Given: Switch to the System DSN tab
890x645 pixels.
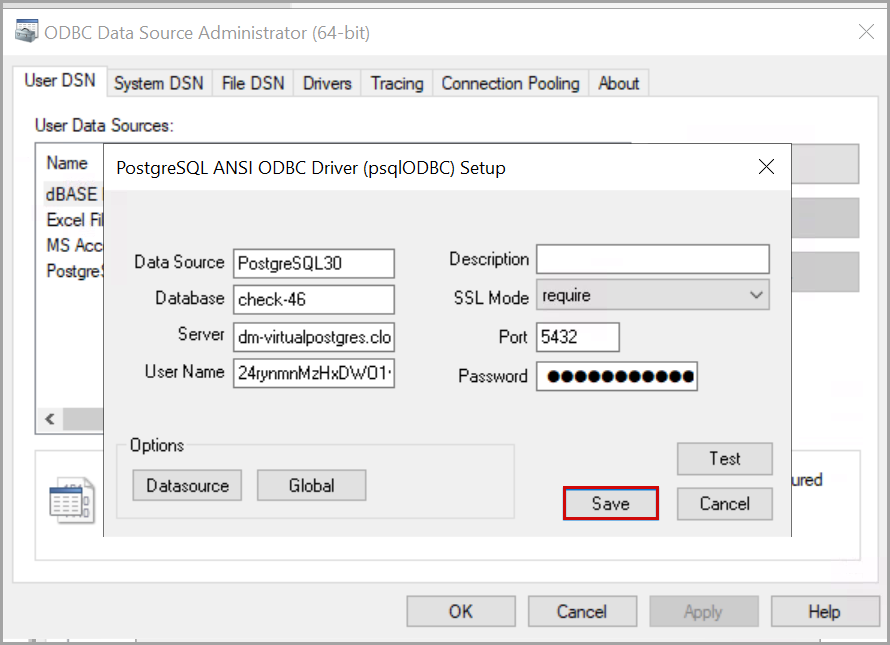Looking at the screenshot, I should pyautogui.click(x=158, y=83).
